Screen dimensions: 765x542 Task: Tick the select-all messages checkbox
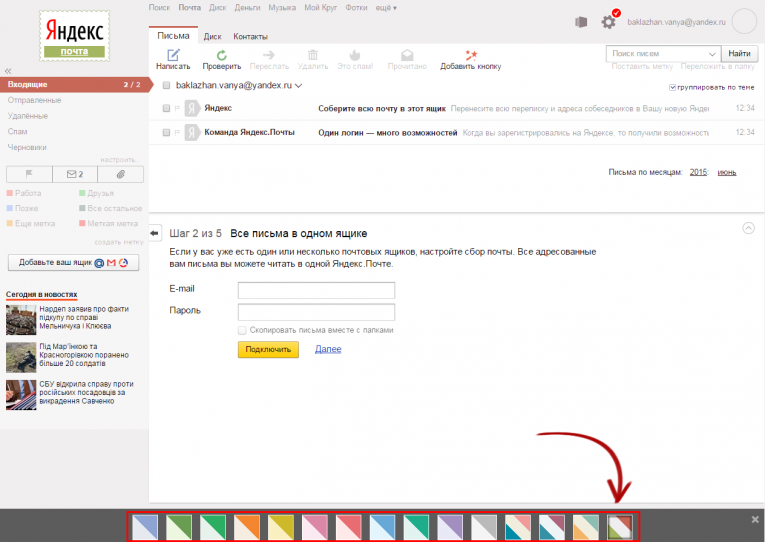click(166, 85)
